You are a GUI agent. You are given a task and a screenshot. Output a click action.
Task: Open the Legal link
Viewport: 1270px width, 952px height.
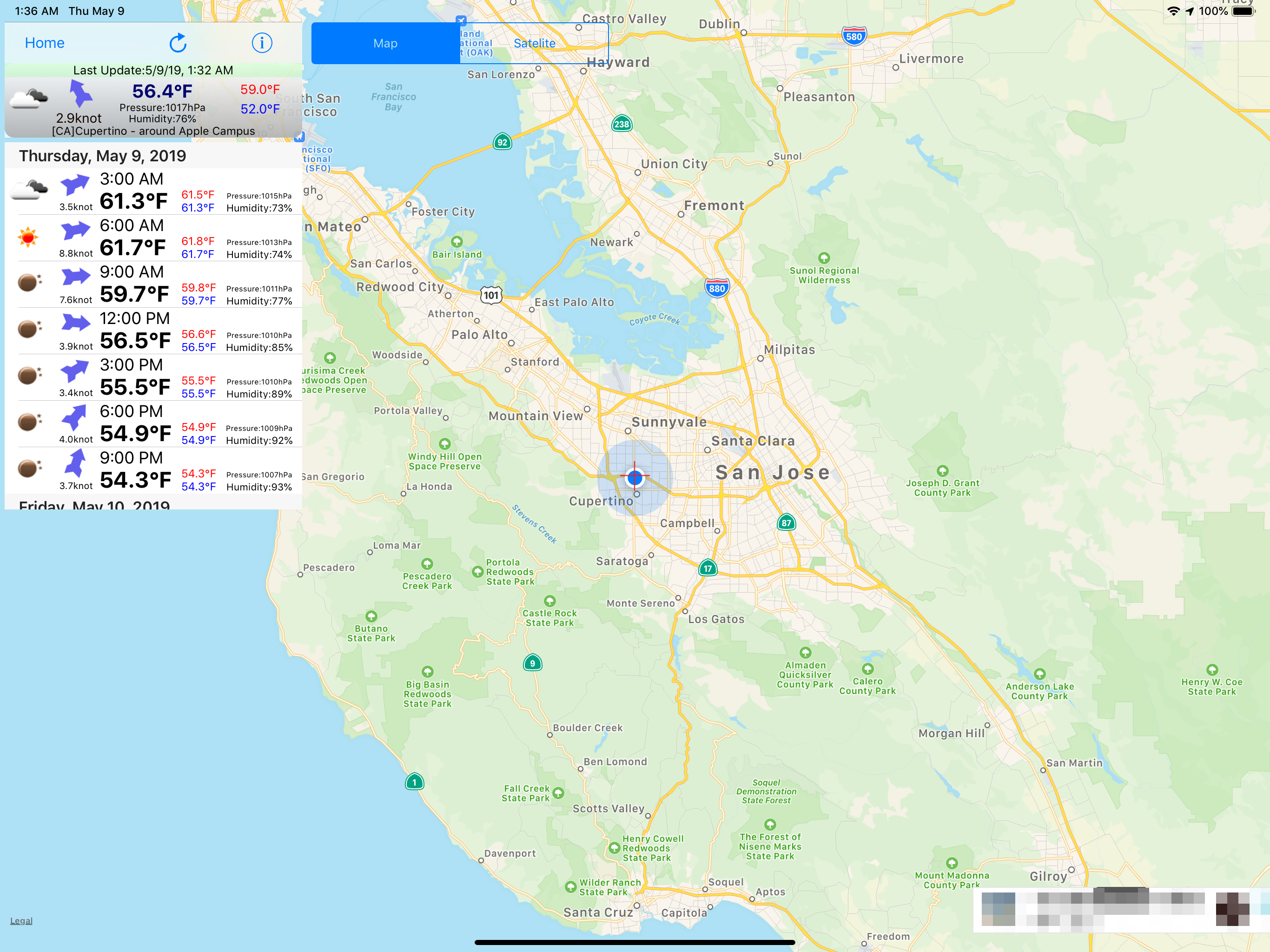[21, 920]
